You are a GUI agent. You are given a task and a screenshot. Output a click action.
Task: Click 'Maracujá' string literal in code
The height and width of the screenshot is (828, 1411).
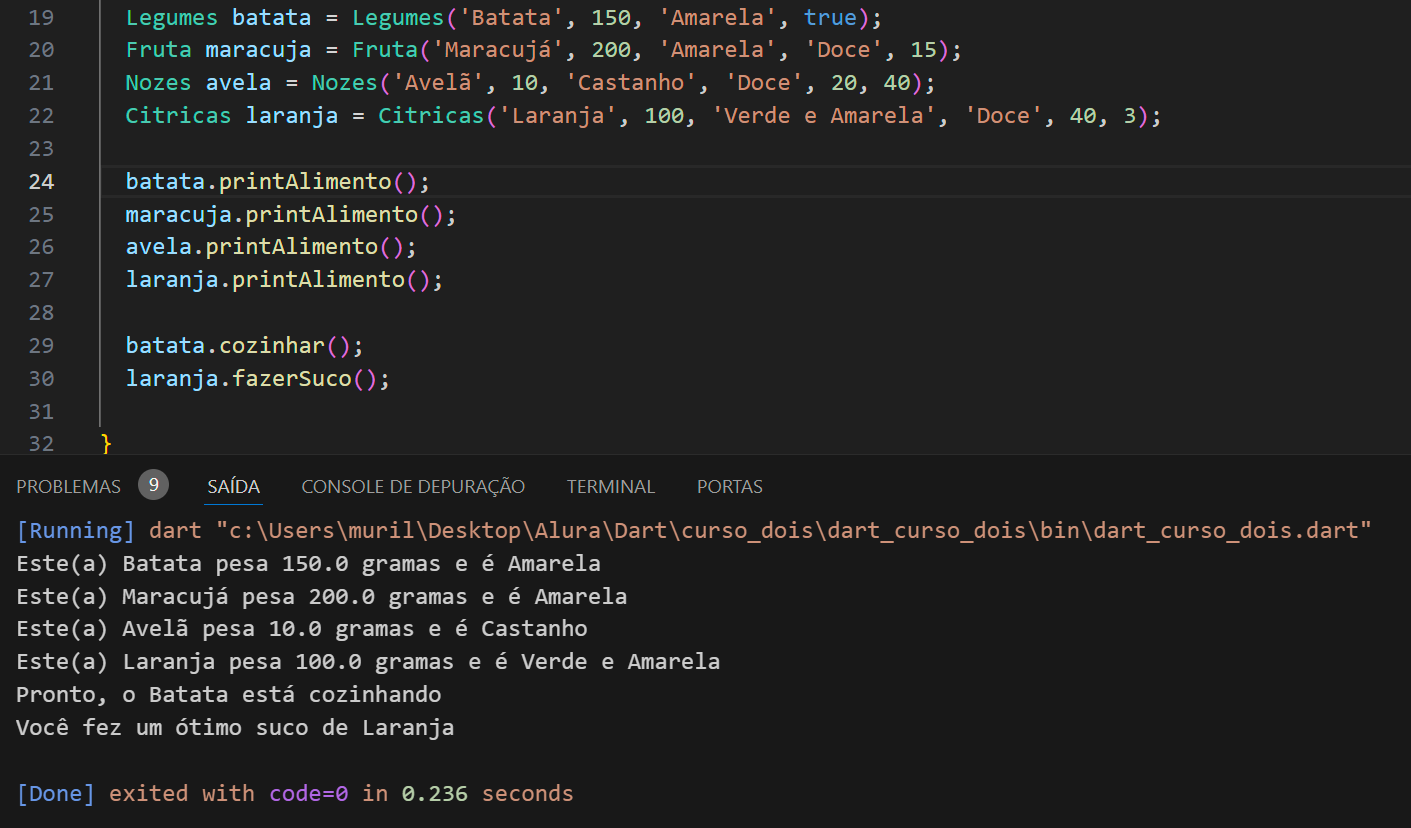pyautogui.click(x=497, y=50)
